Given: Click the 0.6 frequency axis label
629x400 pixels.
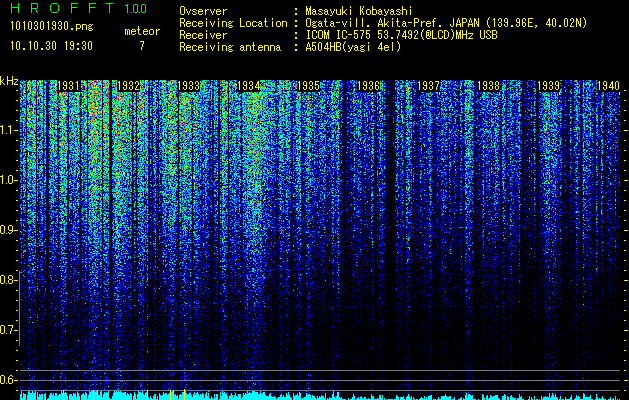Looking at the screenshot, I should (x=8, y=380).
